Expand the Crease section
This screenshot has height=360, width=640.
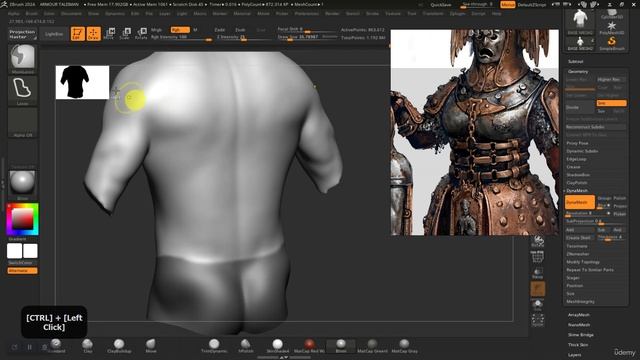[573, 167]
